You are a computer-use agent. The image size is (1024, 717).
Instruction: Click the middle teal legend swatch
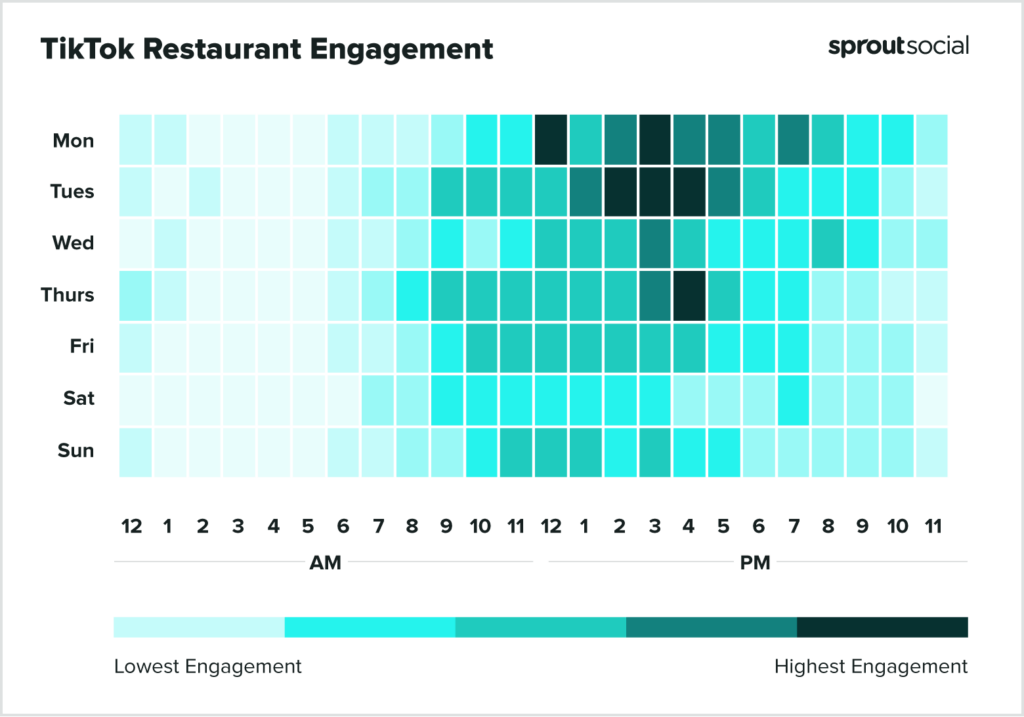click(540, 627)
